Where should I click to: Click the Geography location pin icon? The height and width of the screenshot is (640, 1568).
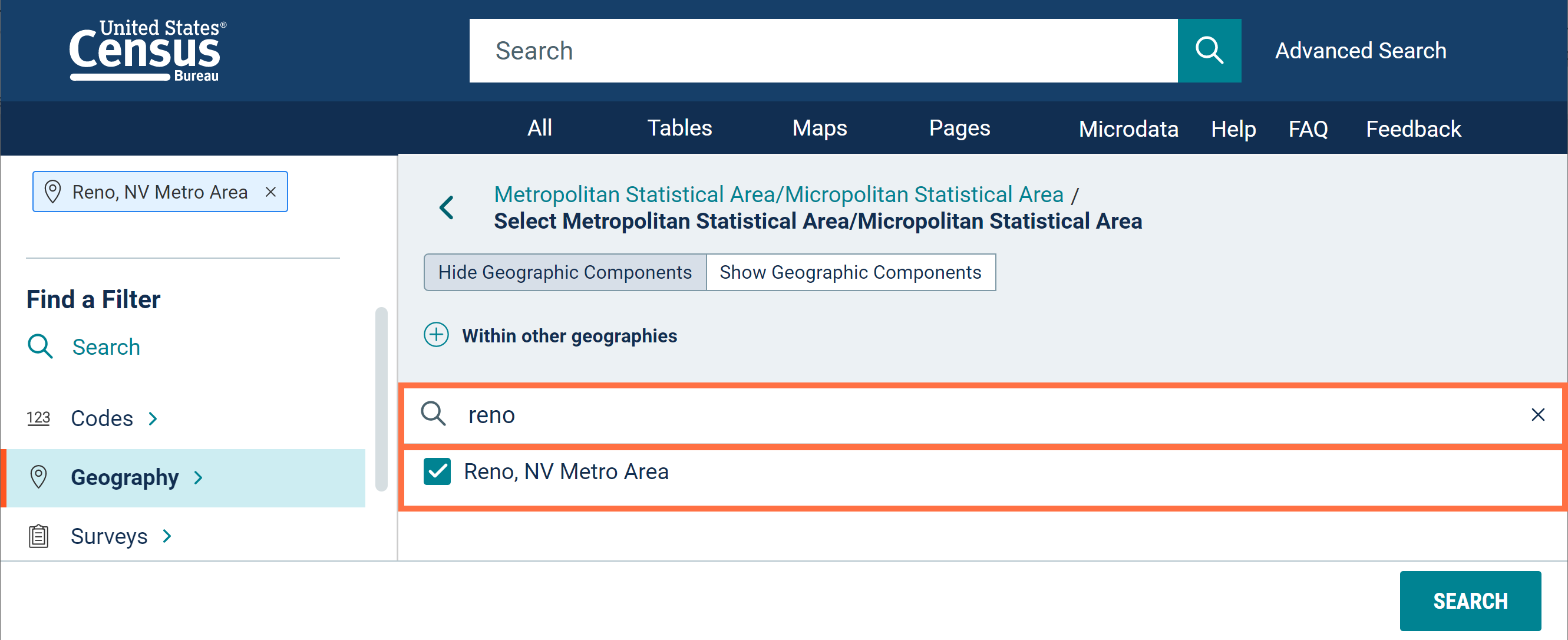[38, 477]
